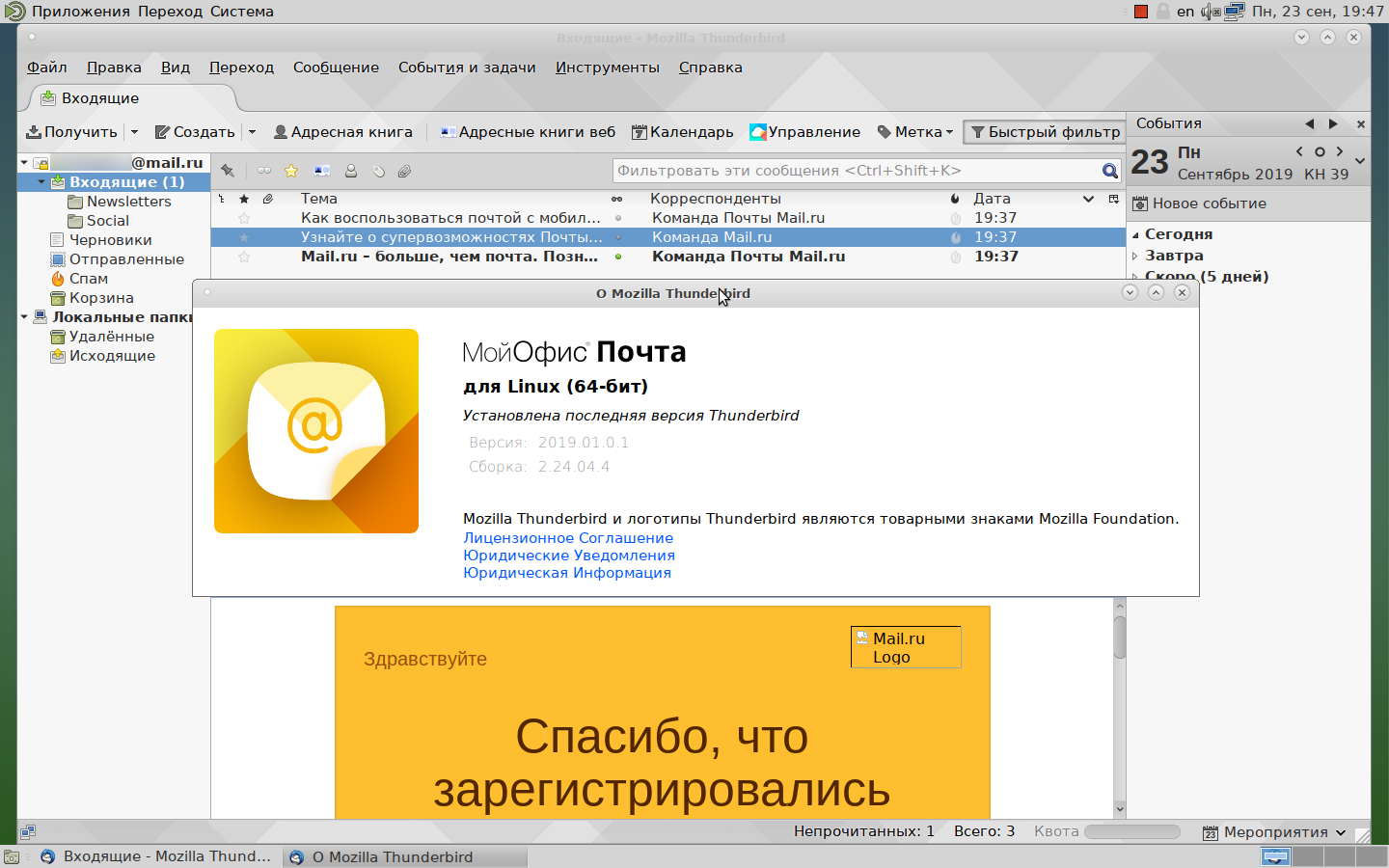Open the Адресная книга
Image resolution: width=1389 pixels, height=868 pixels.
tap(343, 132)
